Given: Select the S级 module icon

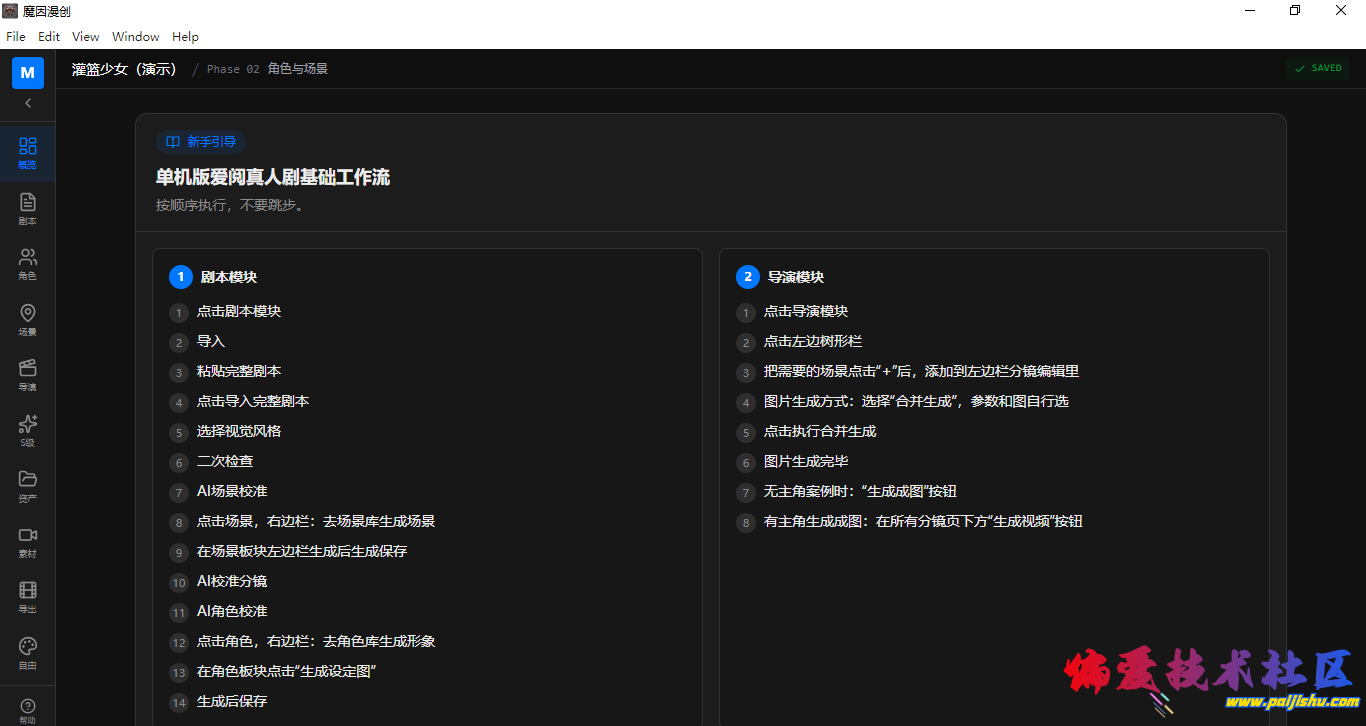Looking at the screenshot, I should 27,431.
